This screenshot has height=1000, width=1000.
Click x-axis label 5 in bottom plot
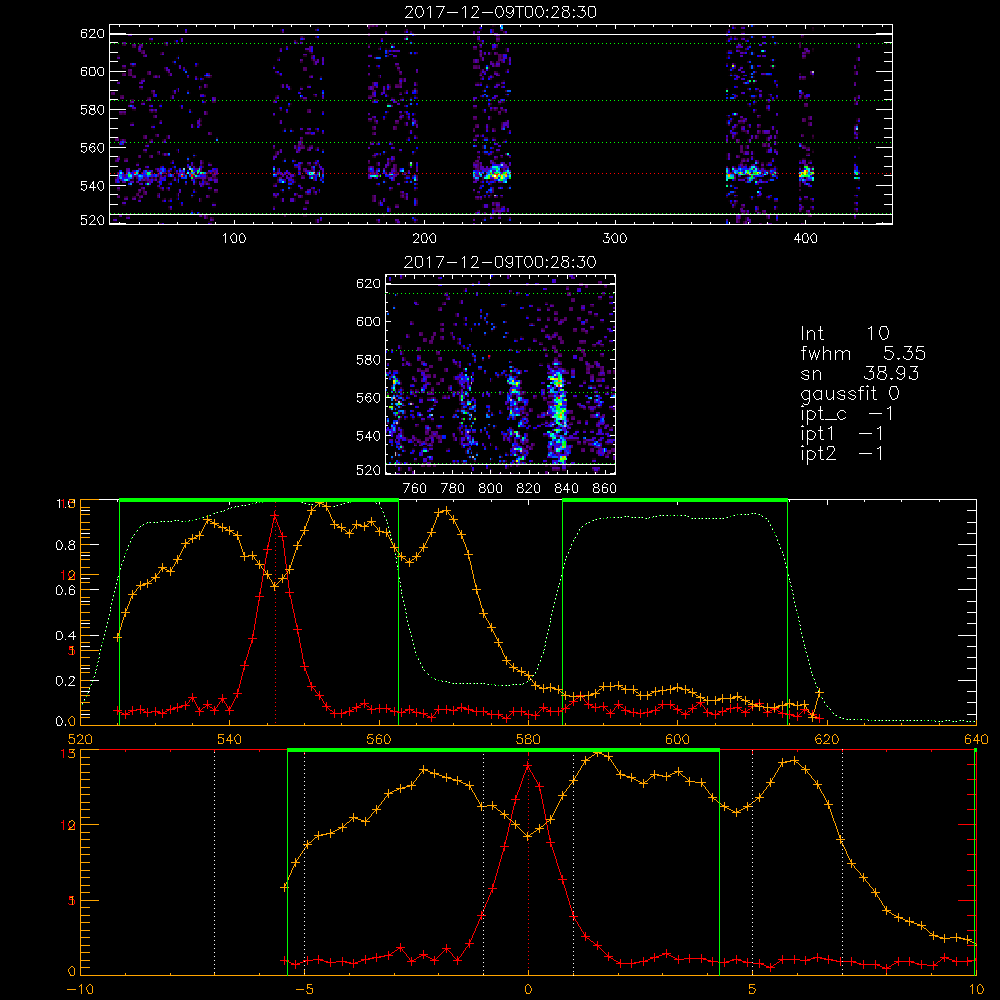(x=752, y=989)
